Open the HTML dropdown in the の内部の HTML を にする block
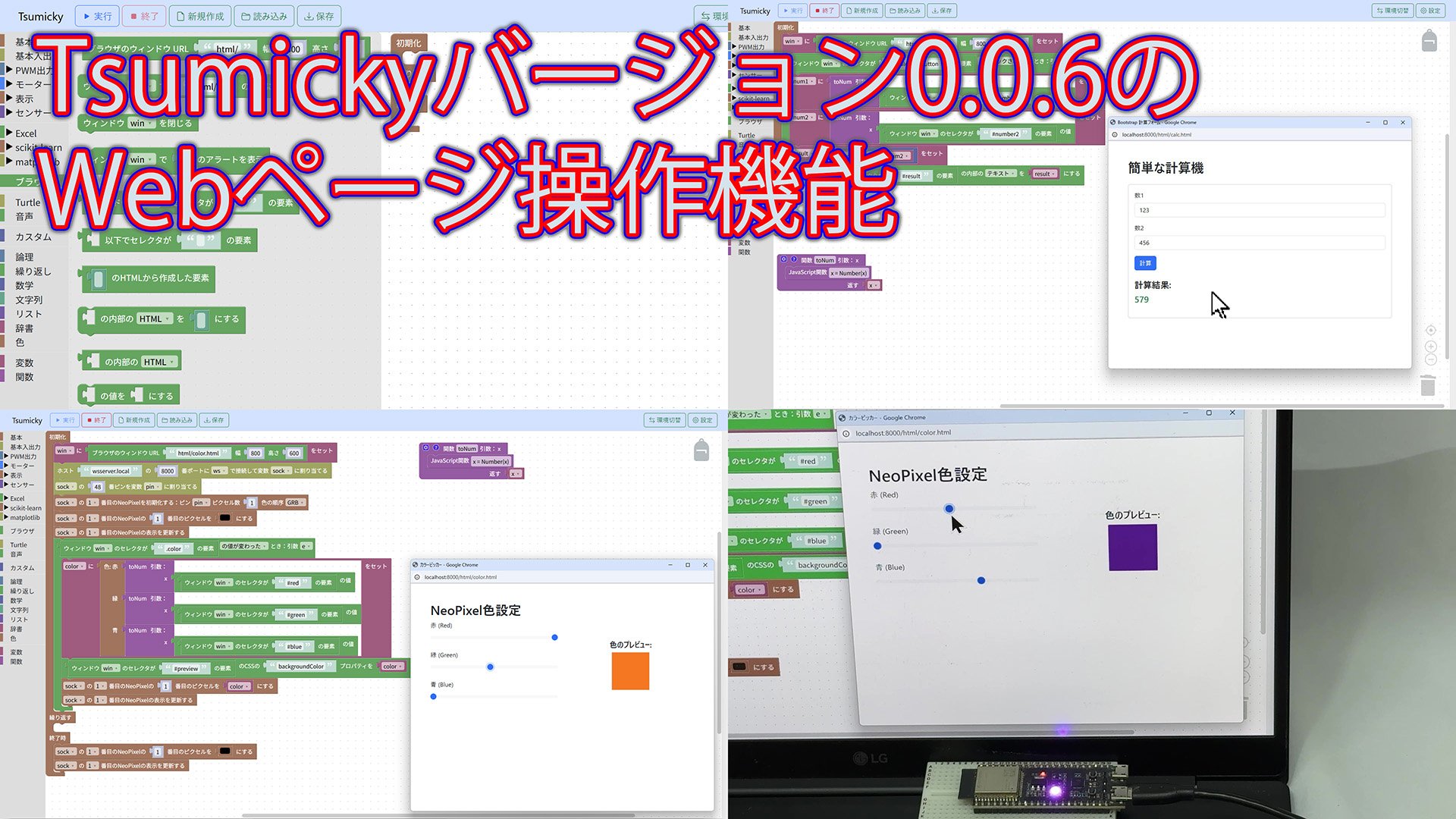The width and height of the screenshot is (1456, 819). pos(155,319)
